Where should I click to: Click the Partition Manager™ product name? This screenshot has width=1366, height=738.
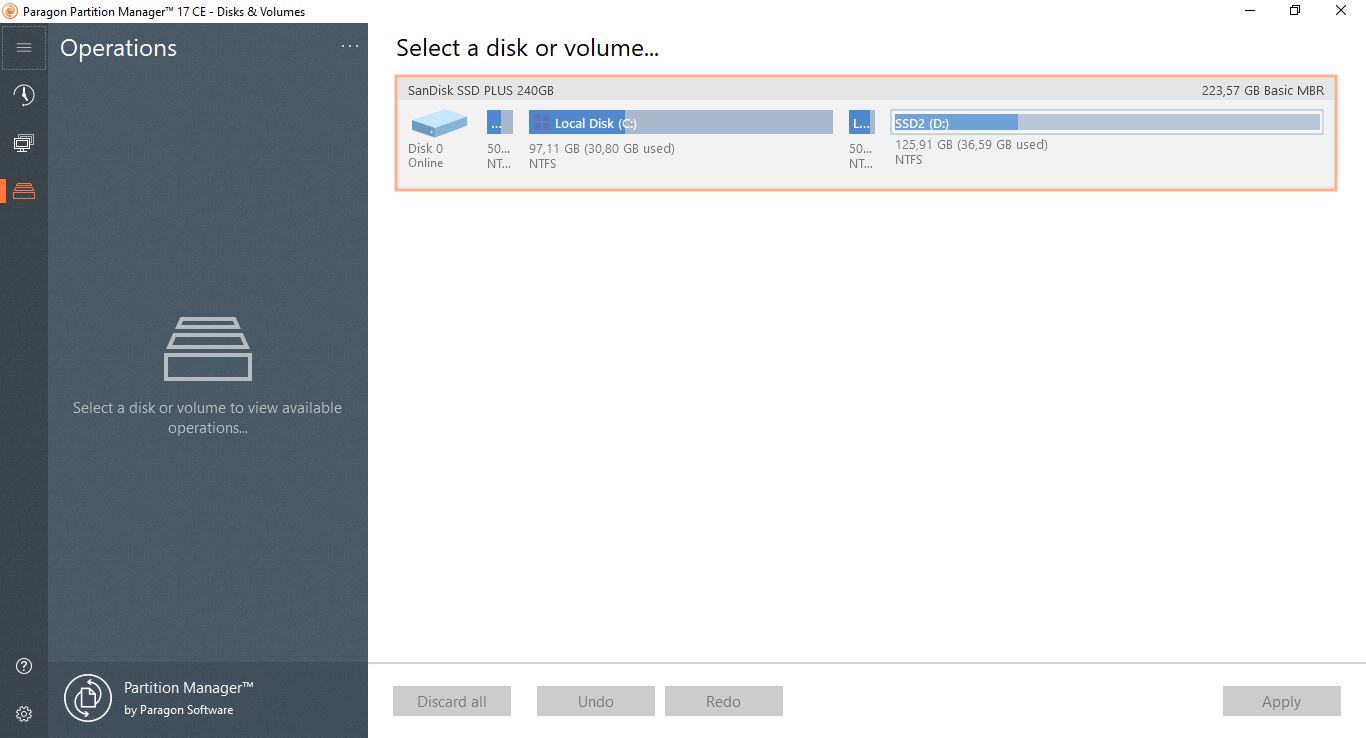(189, 688)
